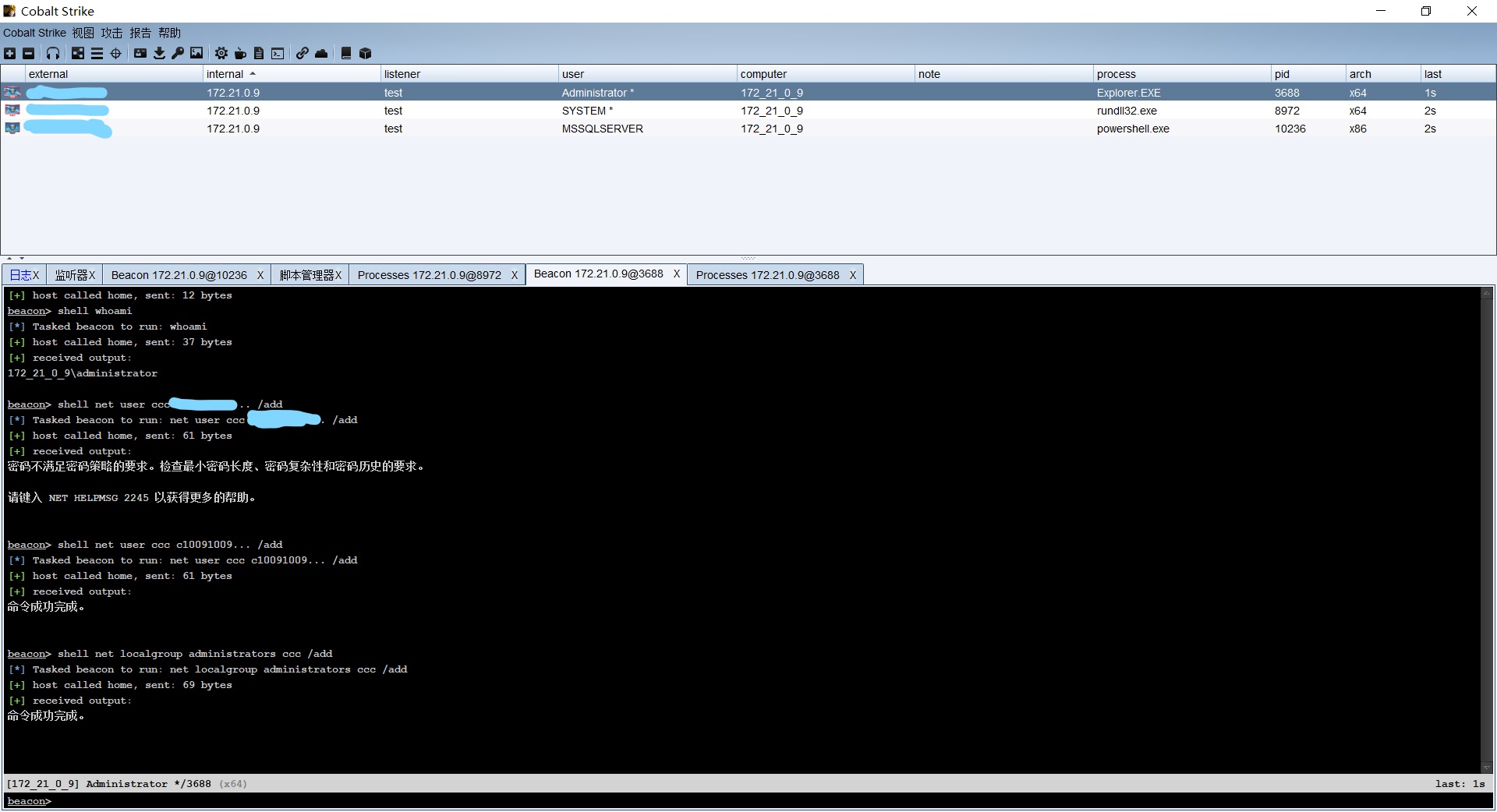
Task: Open the Keystrokes key icon
Action: 178,53
